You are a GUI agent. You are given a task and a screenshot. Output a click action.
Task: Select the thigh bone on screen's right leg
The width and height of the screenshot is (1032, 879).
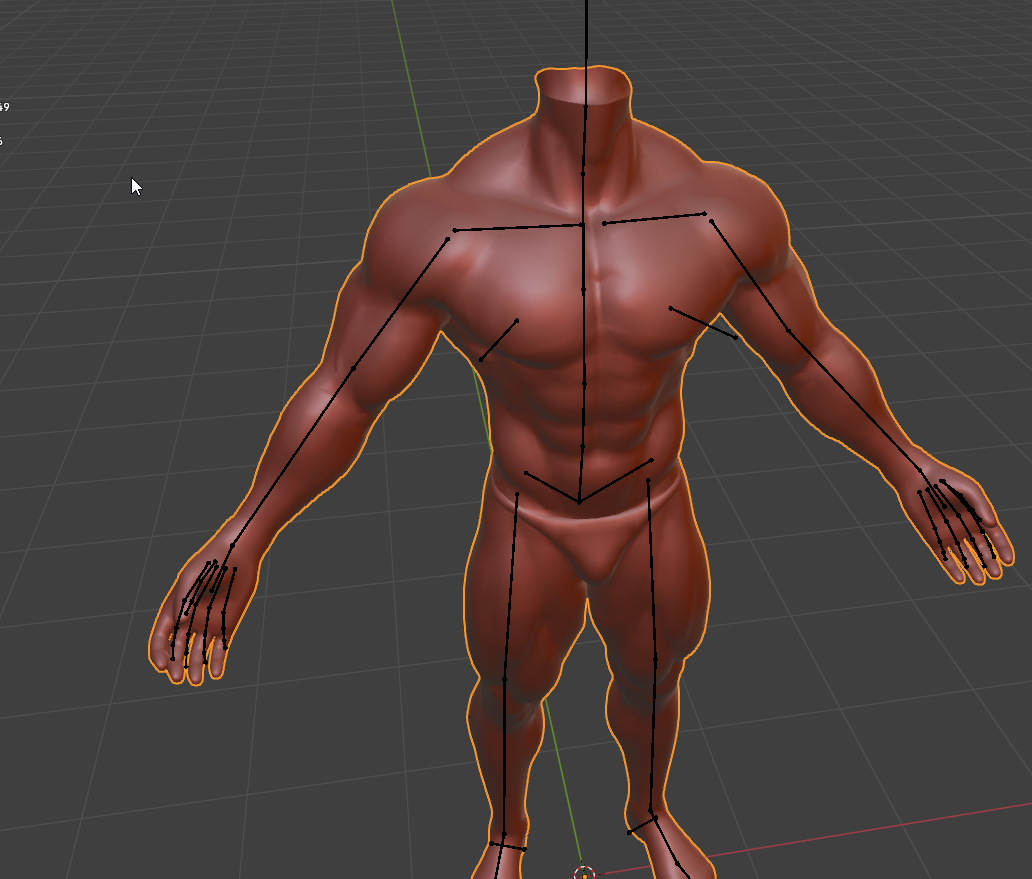[x=652, y=569]
